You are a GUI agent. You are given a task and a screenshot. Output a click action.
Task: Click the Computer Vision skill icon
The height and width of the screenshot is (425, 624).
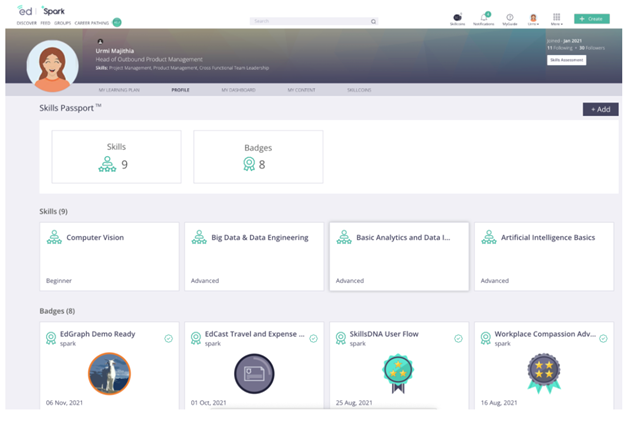pyautogui.click(x=54, y=238)
